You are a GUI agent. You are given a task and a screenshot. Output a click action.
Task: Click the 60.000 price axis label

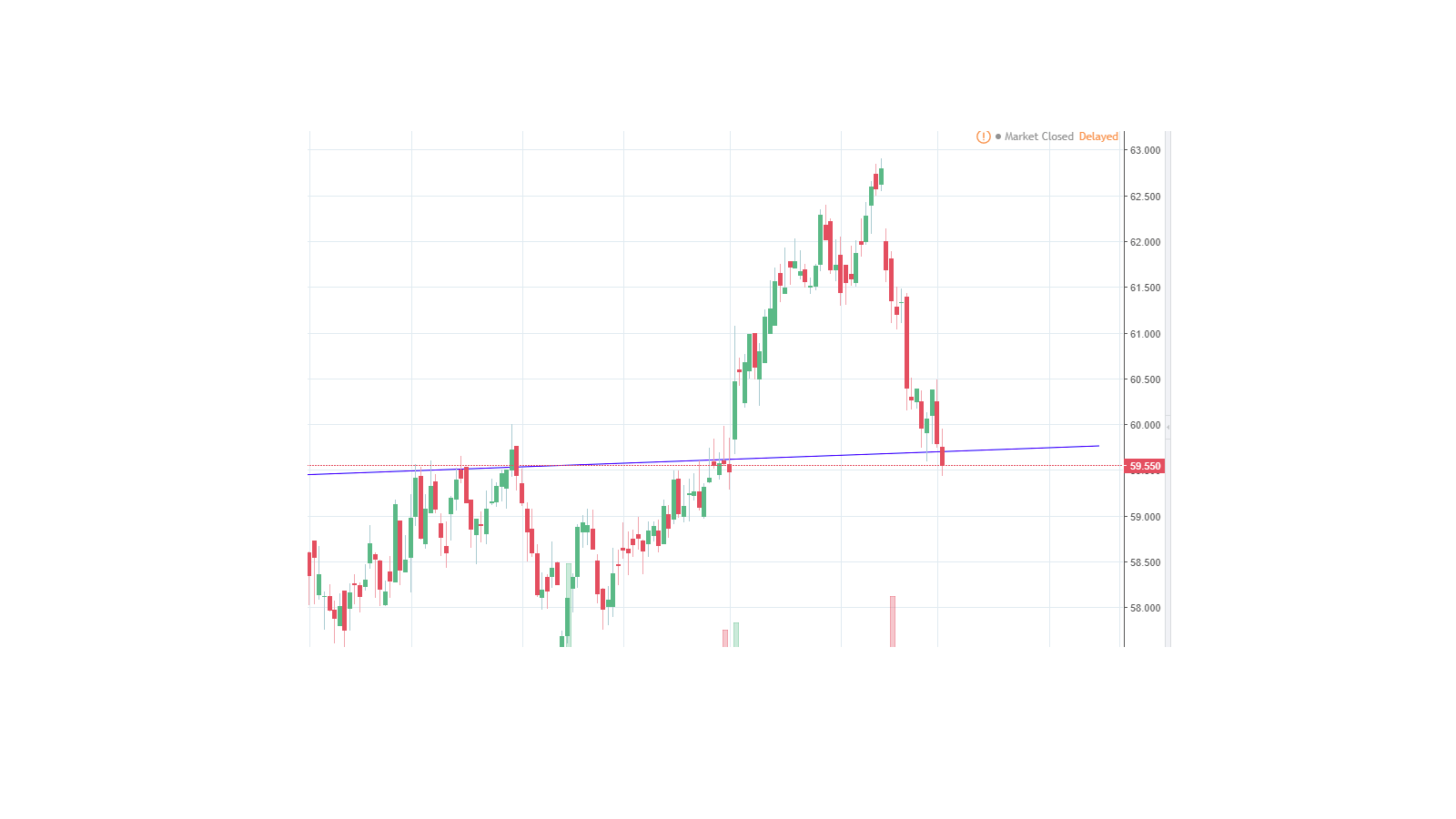coord(1145,425)
